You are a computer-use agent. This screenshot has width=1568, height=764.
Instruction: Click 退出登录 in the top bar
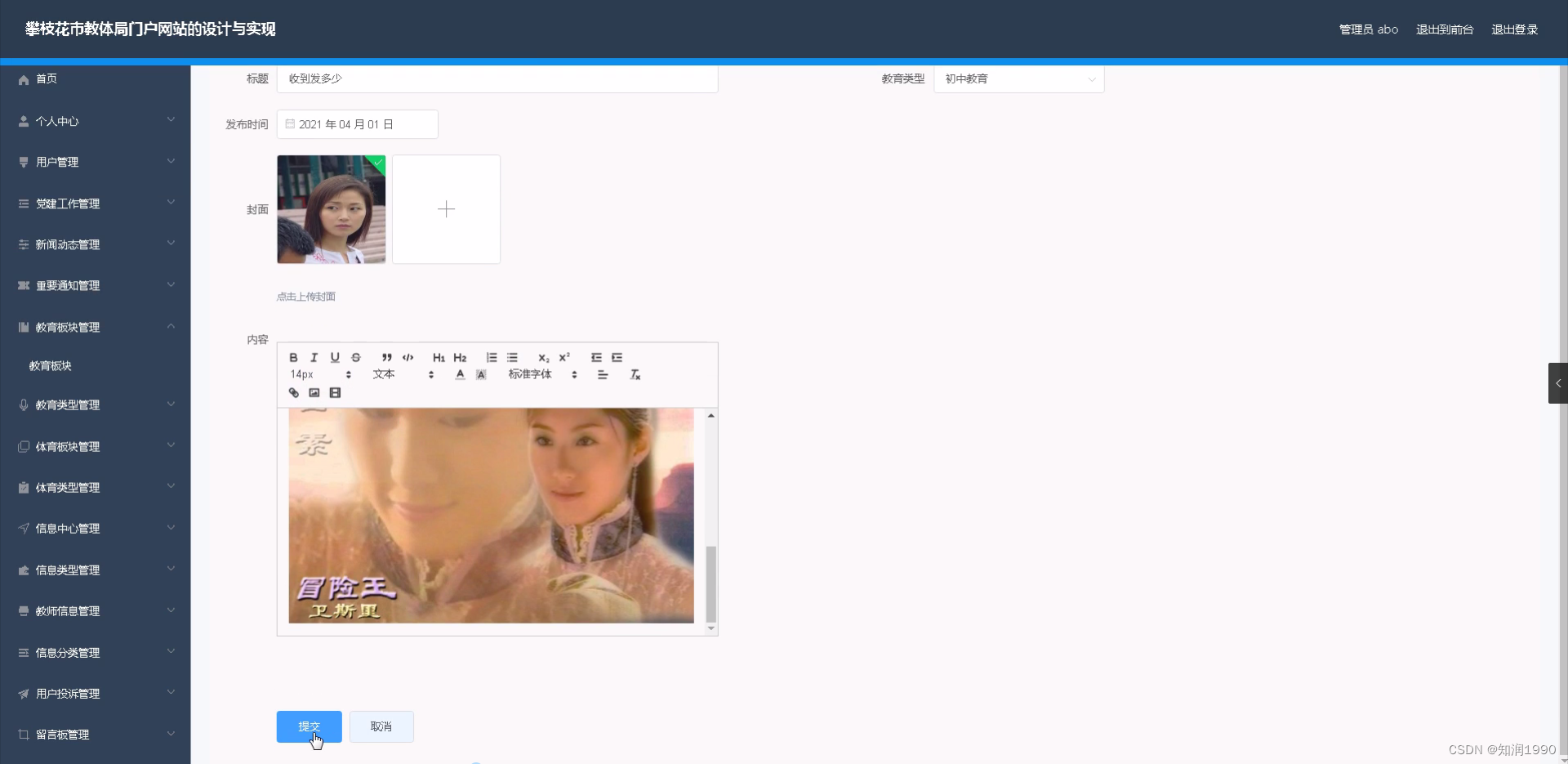coord(1514,29)
